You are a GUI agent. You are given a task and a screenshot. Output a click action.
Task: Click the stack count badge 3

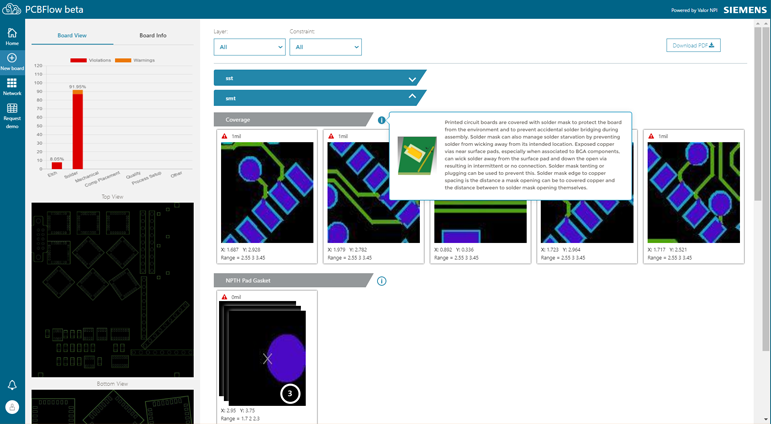pos(290,394)
